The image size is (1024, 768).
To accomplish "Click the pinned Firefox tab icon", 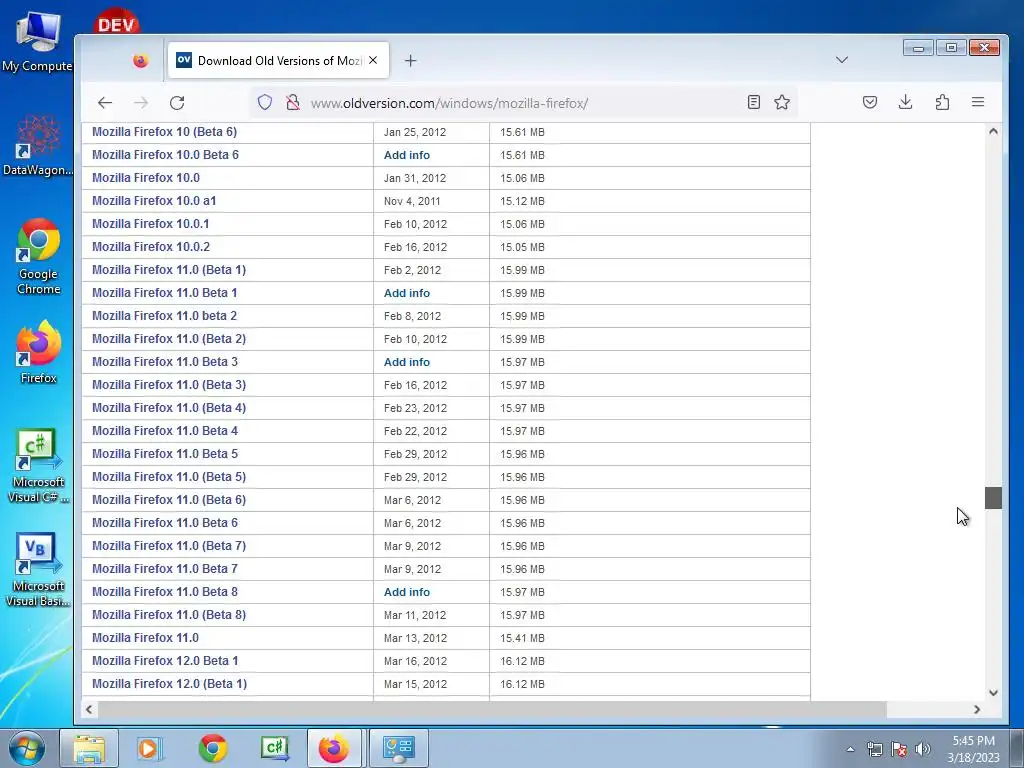I will point(140,61).
